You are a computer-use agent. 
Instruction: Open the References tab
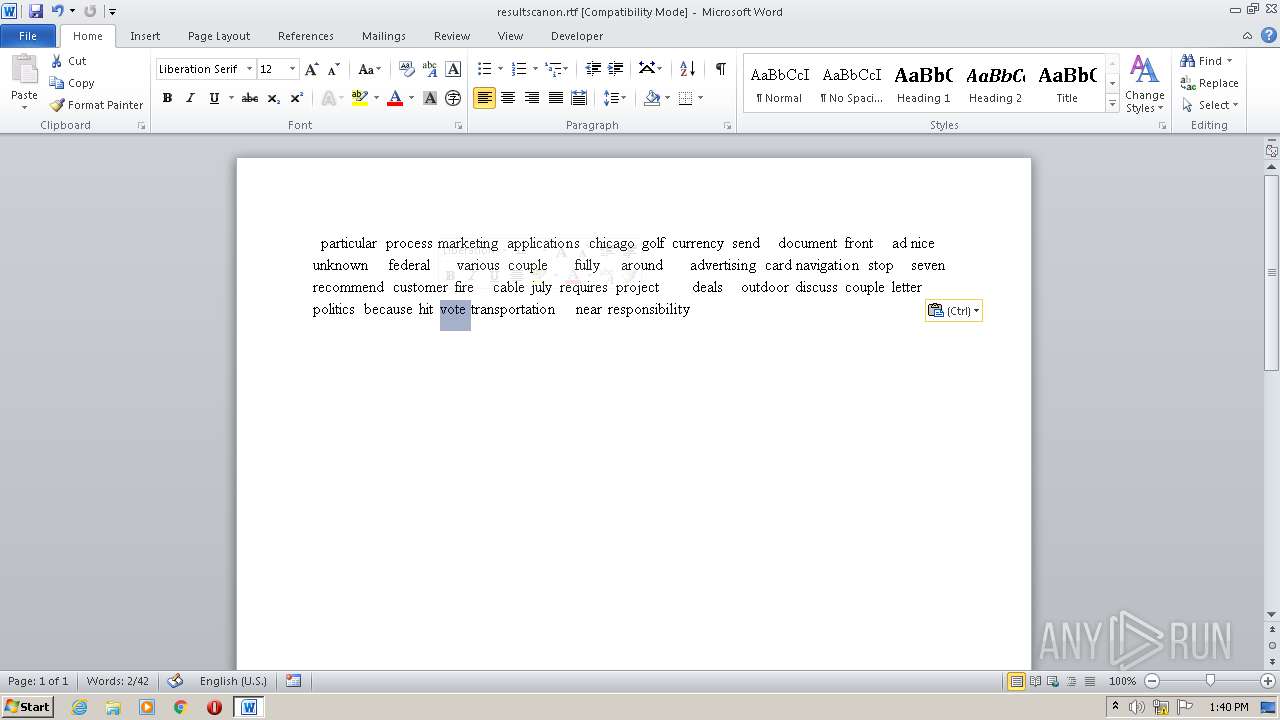[306, 36]
